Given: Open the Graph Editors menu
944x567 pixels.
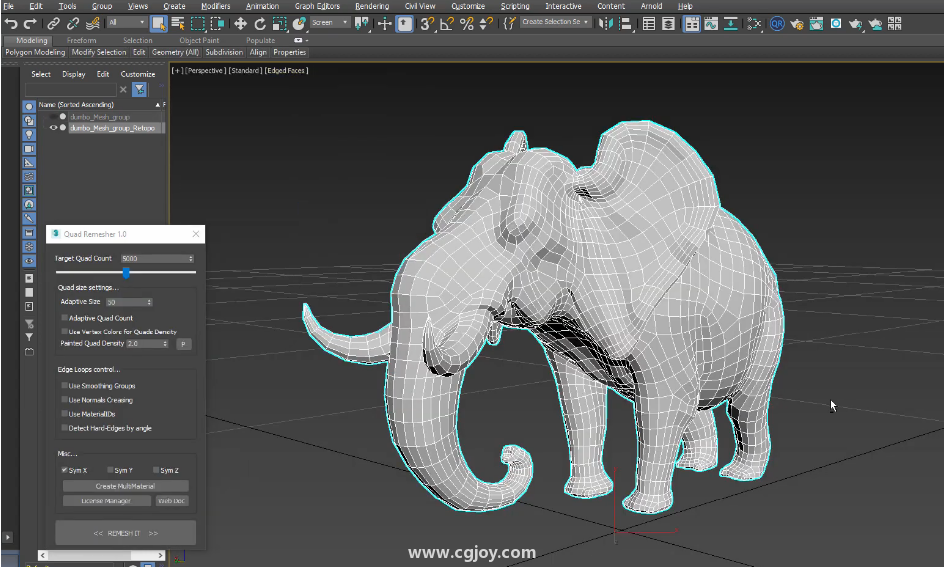Looking at the screenshot, I should tap(317, 6).
